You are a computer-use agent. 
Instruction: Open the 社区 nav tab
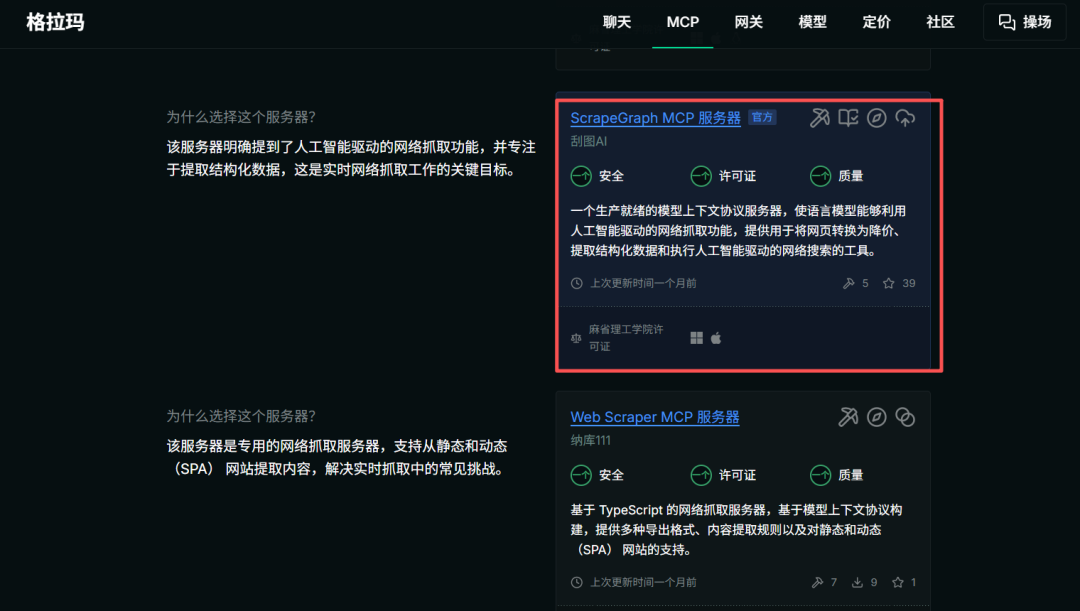[940, 22]
